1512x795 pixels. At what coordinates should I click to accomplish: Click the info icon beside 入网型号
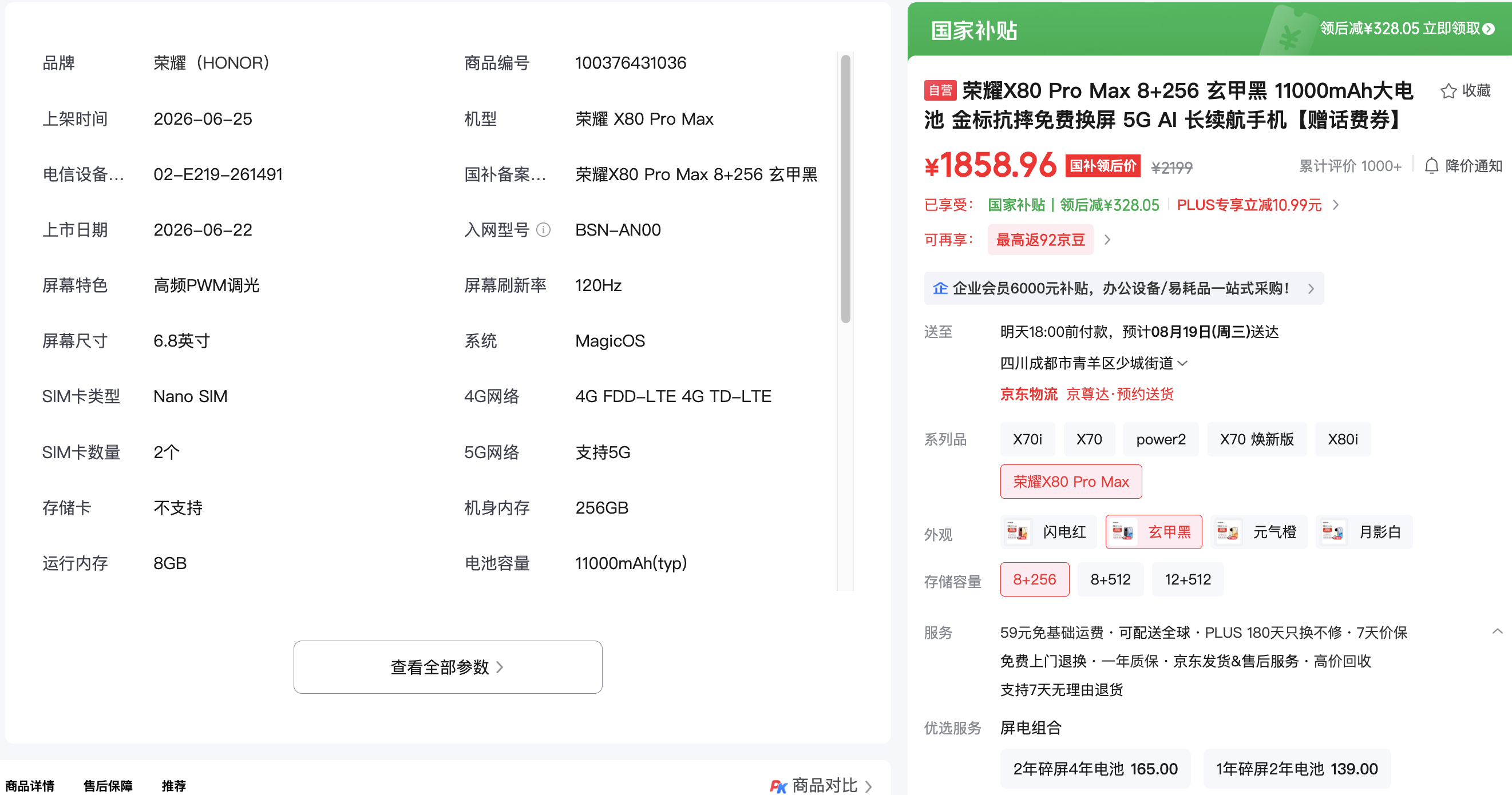[x=544, y=230]
